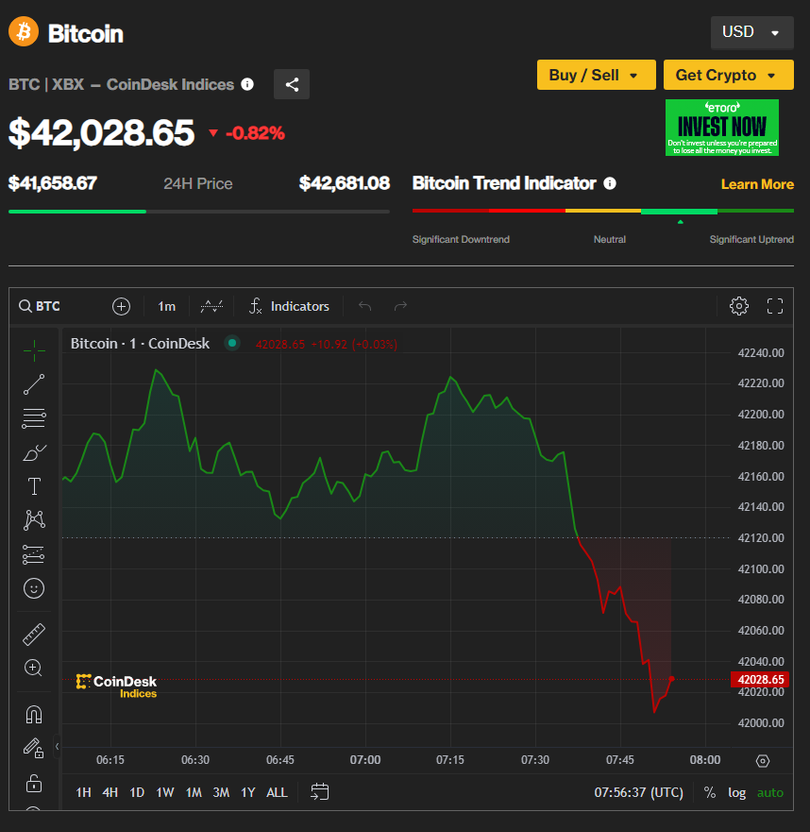
Task: Click the Learn More link
Action: tap(757, 184)
